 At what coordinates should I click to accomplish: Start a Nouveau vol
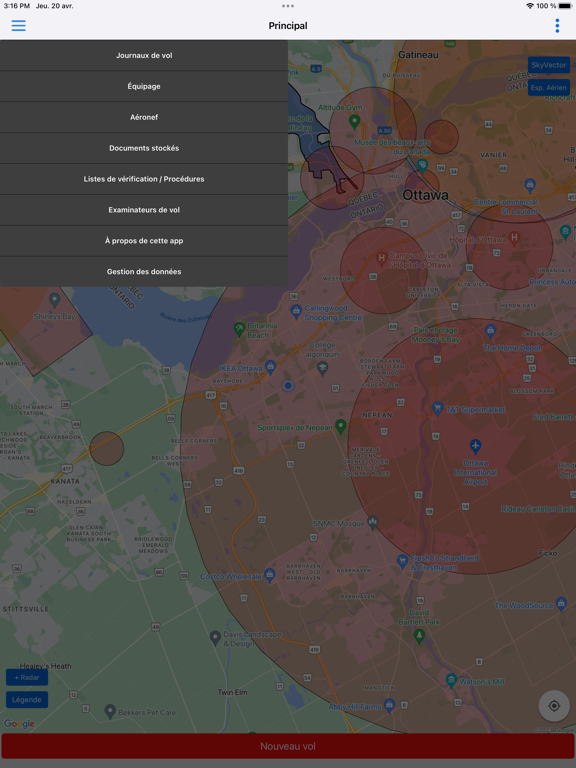[288, 746]
